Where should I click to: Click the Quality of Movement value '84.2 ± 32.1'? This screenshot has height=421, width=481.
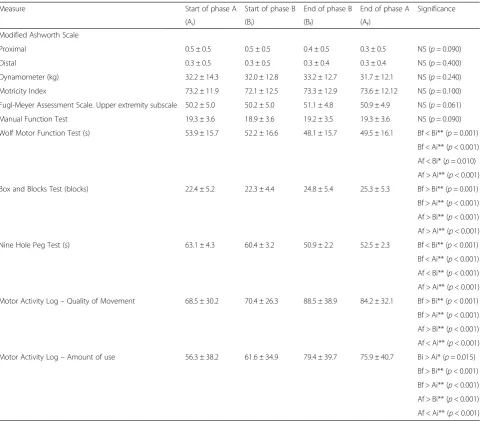[376, 301]
